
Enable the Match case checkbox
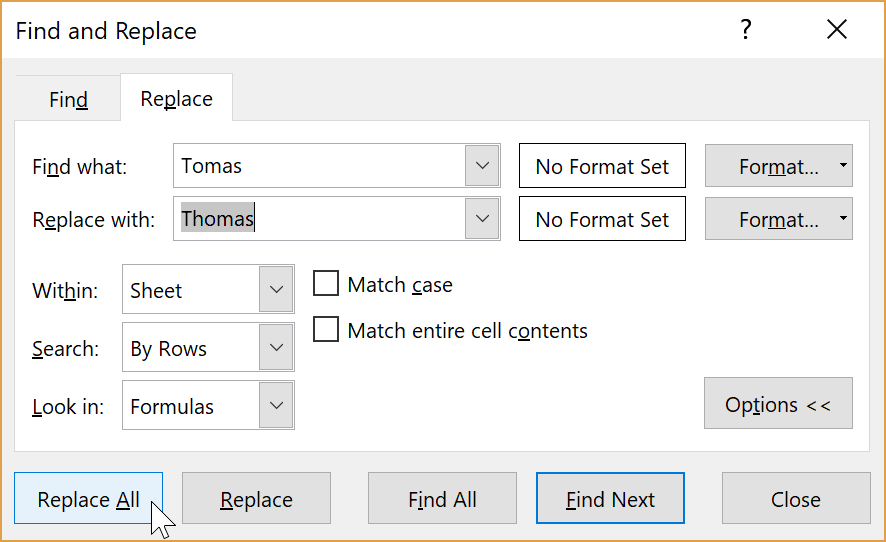point(326,283)
